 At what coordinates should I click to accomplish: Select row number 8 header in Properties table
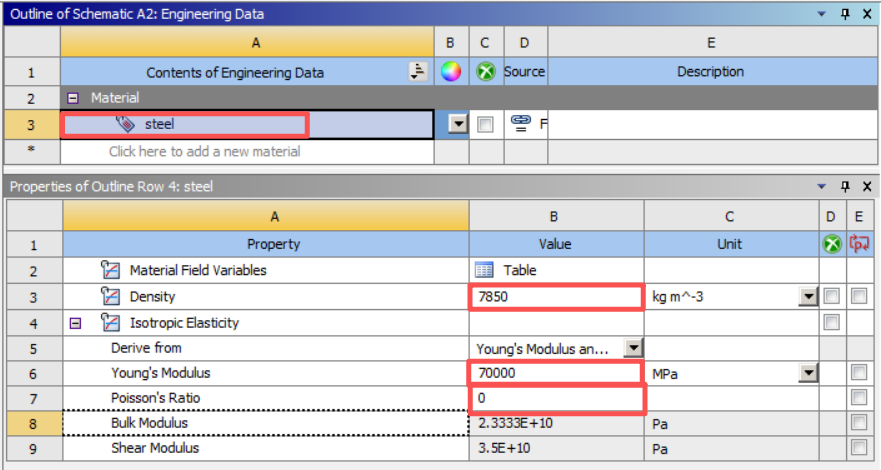coord(33,423)
